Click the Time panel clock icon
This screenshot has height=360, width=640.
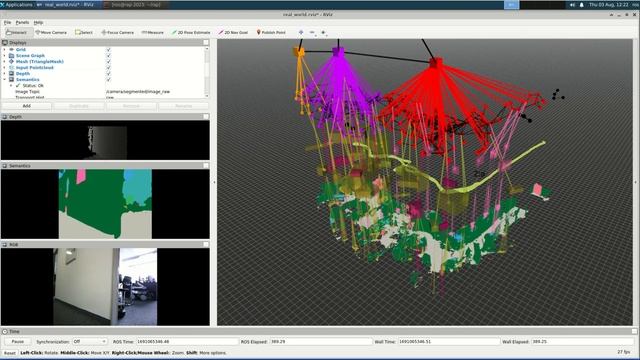pos(5,331)
